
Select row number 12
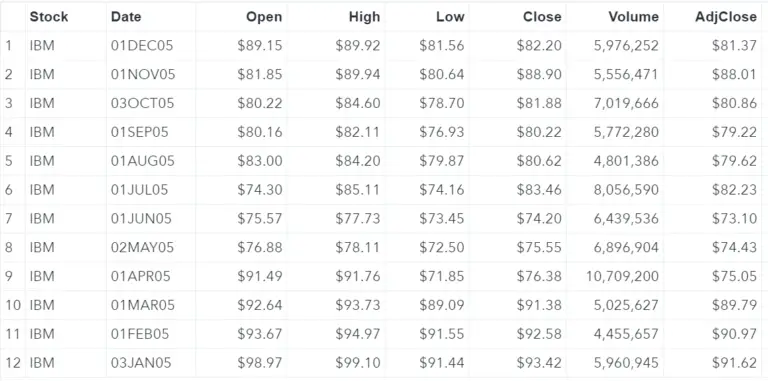[13, 363]
